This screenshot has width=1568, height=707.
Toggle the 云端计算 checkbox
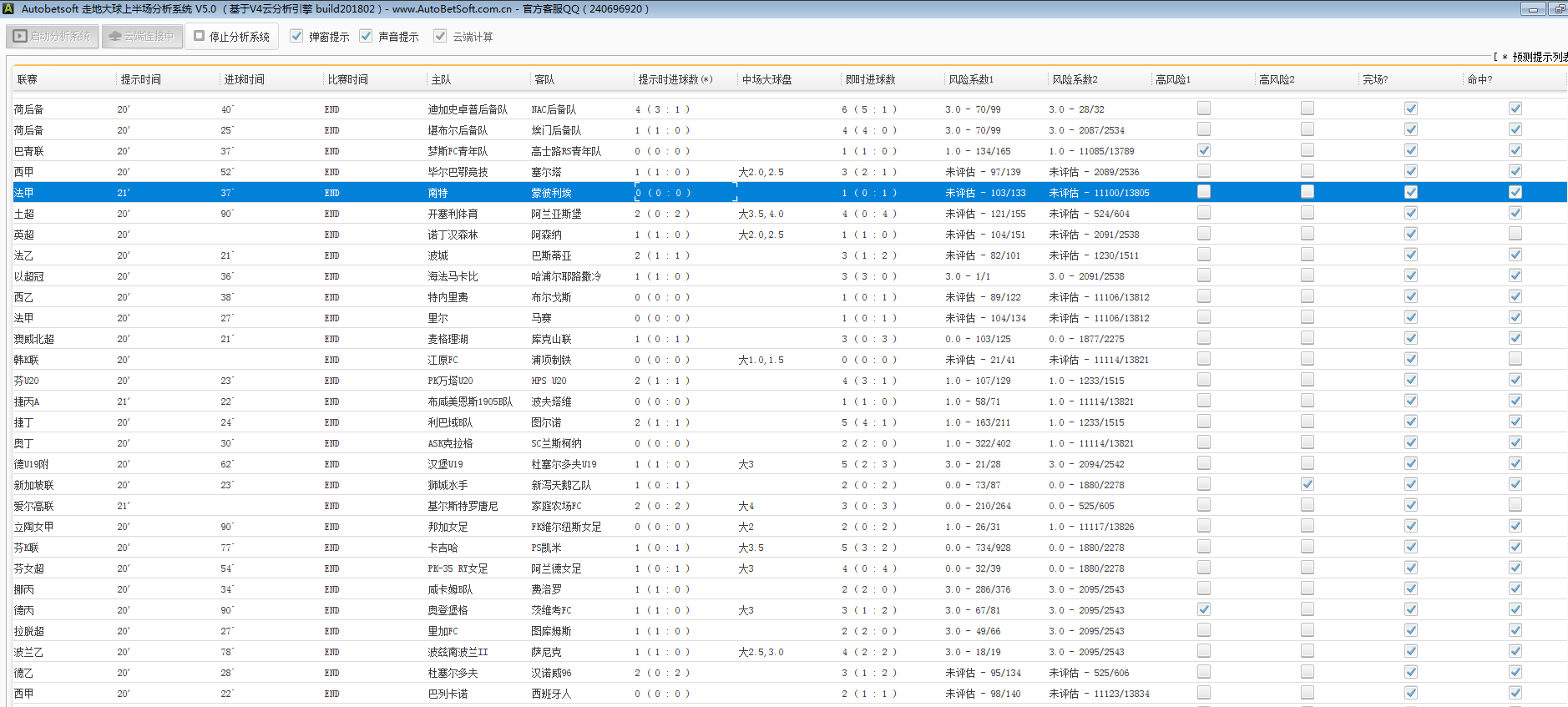tap(440, 37)
